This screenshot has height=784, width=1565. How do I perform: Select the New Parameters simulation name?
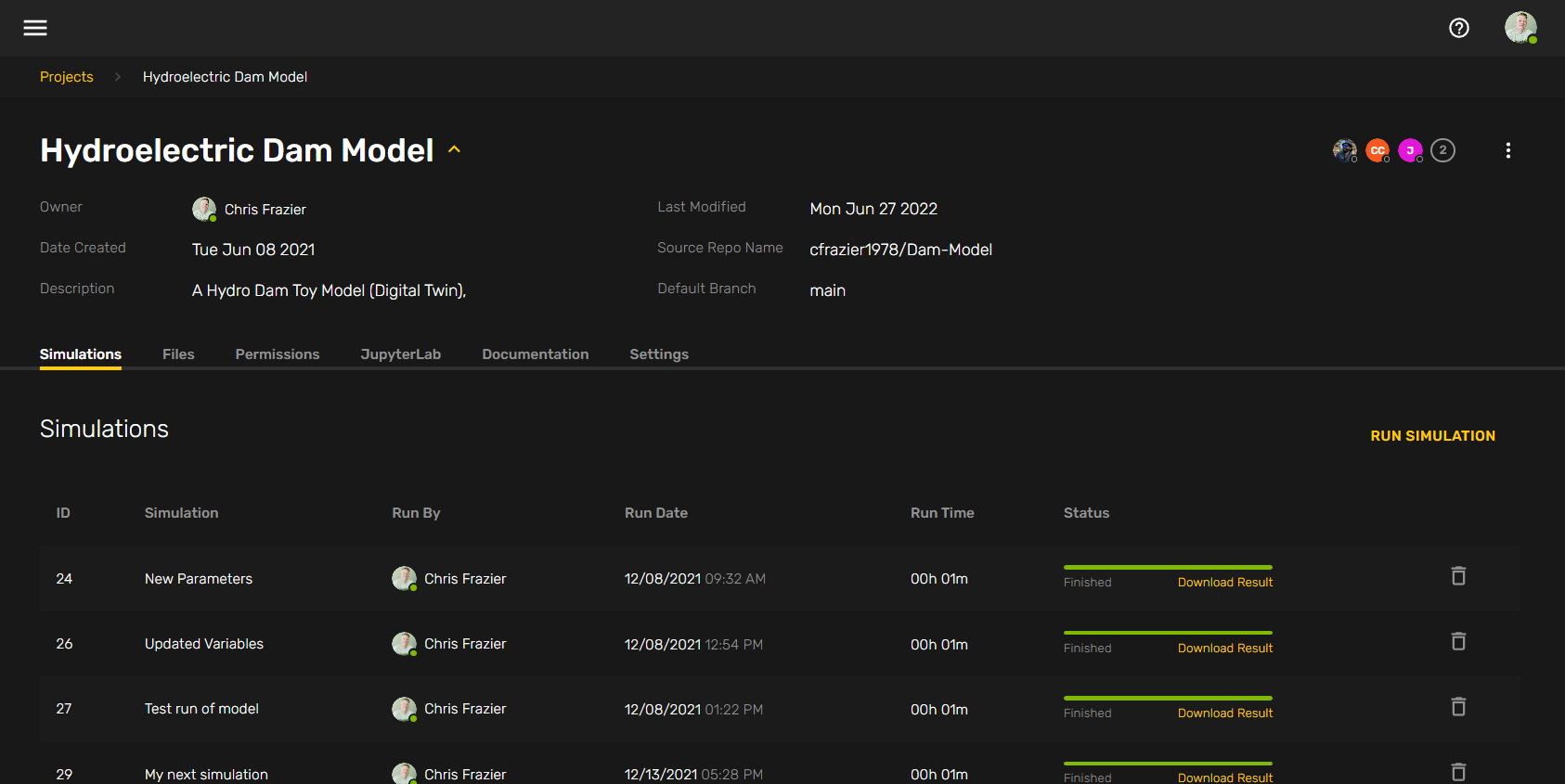(x=199, y=579)
